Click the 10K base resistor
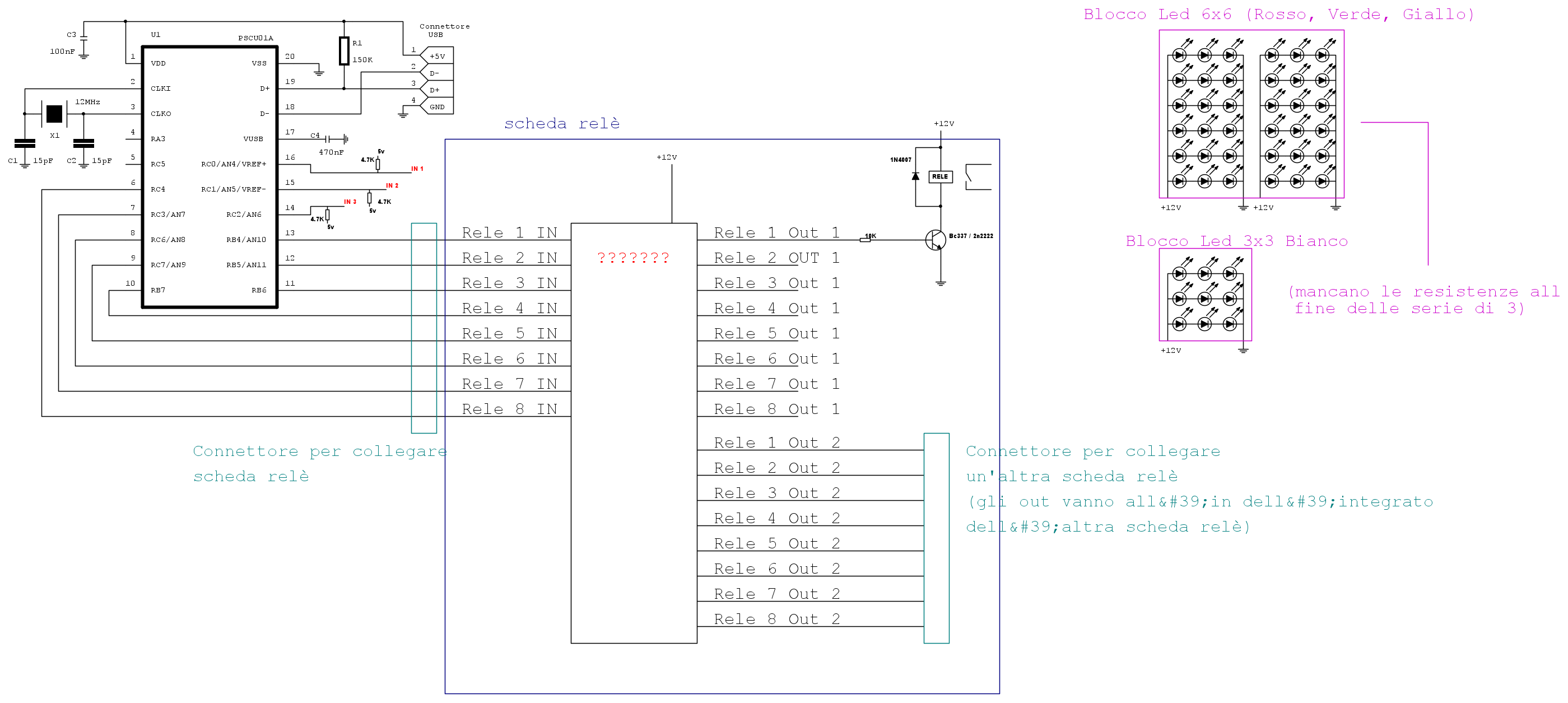 point(865,240)
